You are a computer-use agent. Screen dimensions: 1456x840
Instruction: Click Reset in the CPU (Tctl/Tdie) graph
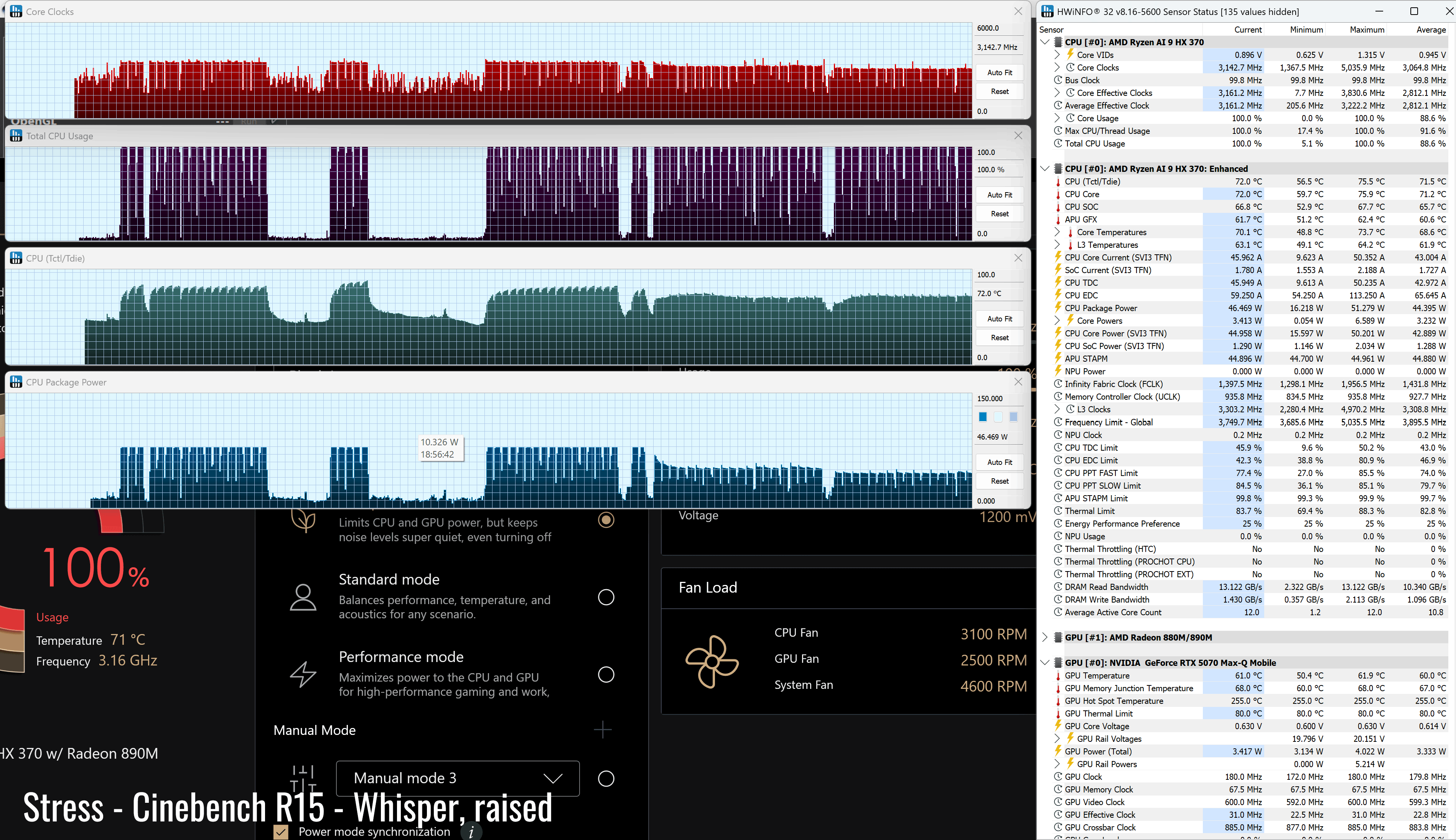pos(1000,338)
